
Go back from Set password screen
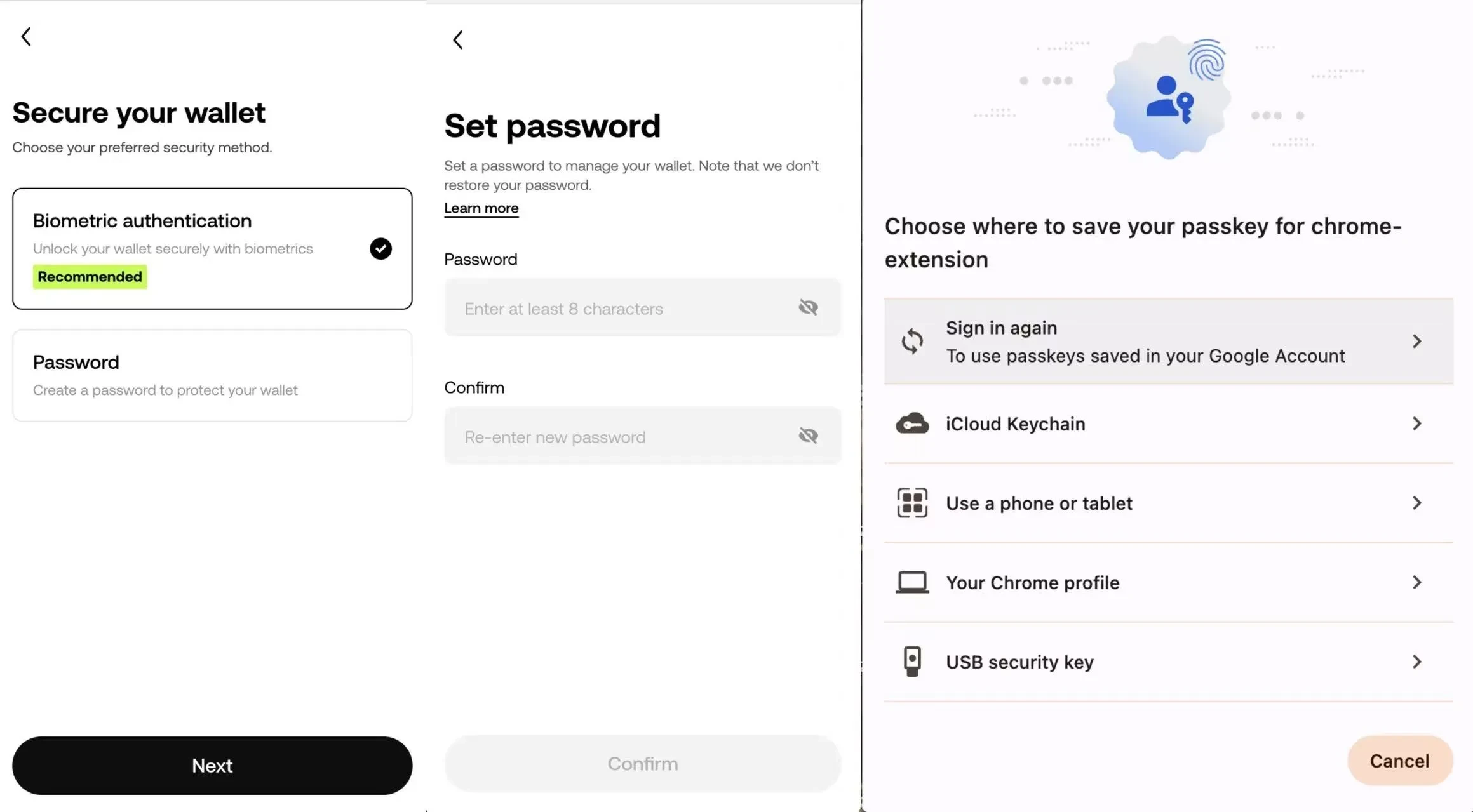pos(458,40)
